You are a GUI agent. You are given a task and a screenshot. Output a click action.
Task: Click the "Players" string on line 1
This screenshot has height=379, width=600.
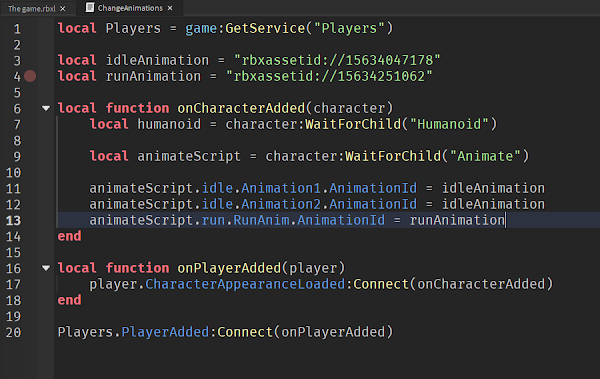pyautogui.click(x=349, y=28)
